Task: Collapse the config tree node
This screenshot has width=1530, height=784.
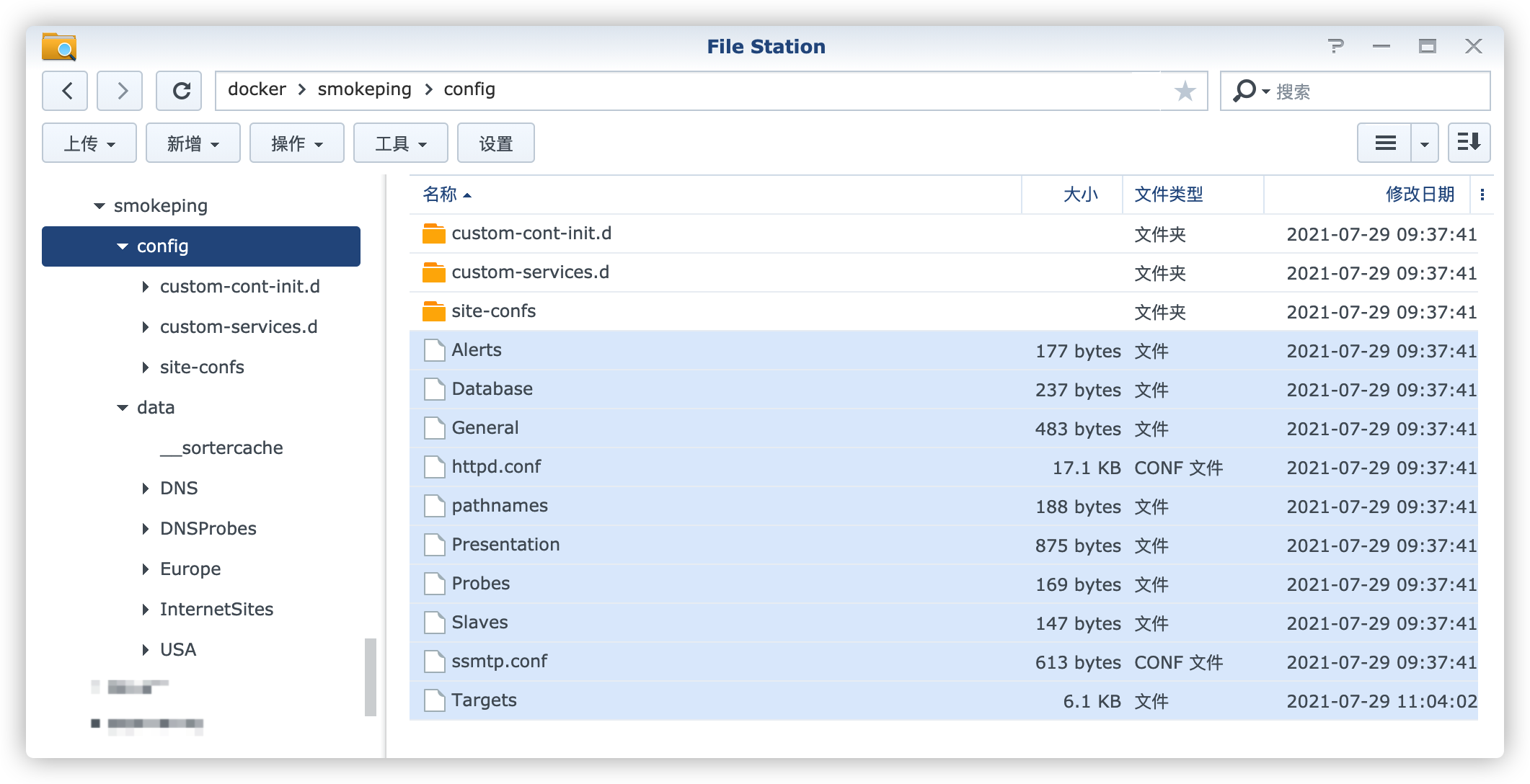Action: point(122,246)
